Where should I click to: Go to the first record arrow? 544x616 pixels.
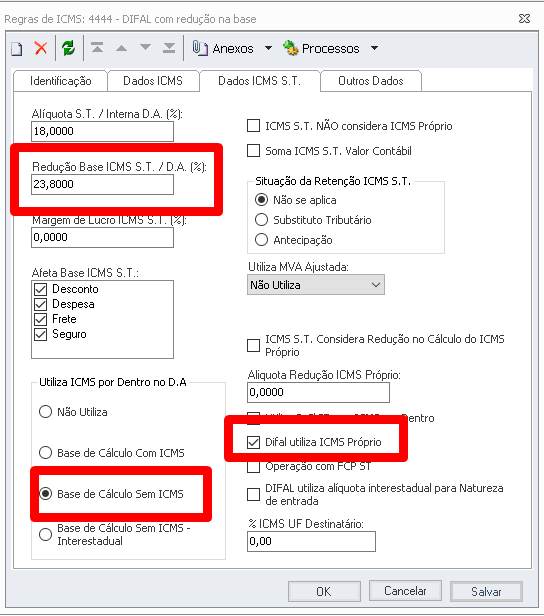tap(97, 48)
